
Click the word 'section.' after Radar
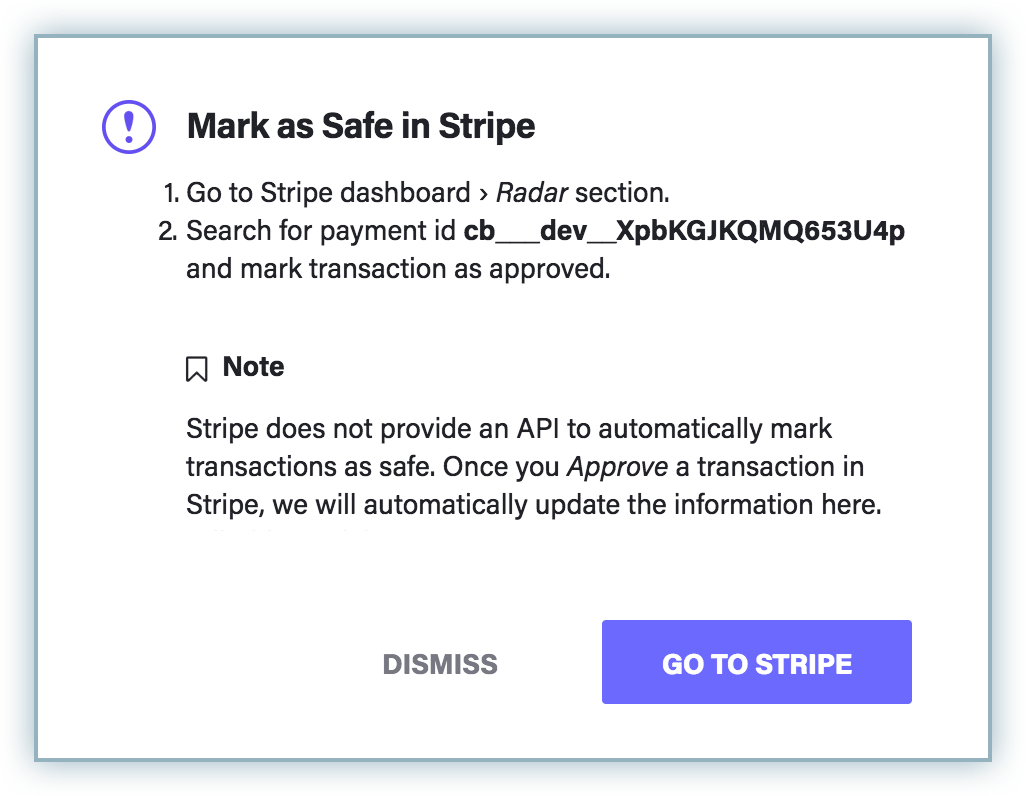pyautogui.click(x=622, y=192)
